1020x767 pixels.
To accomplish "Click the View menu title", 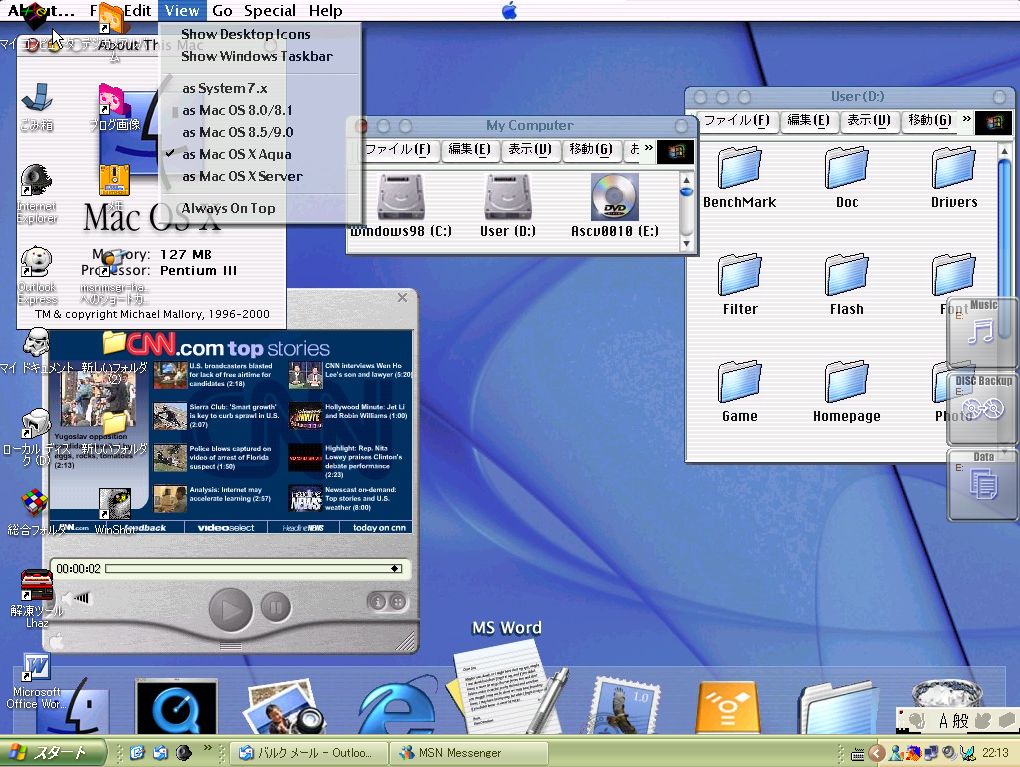I will point(181,10).
